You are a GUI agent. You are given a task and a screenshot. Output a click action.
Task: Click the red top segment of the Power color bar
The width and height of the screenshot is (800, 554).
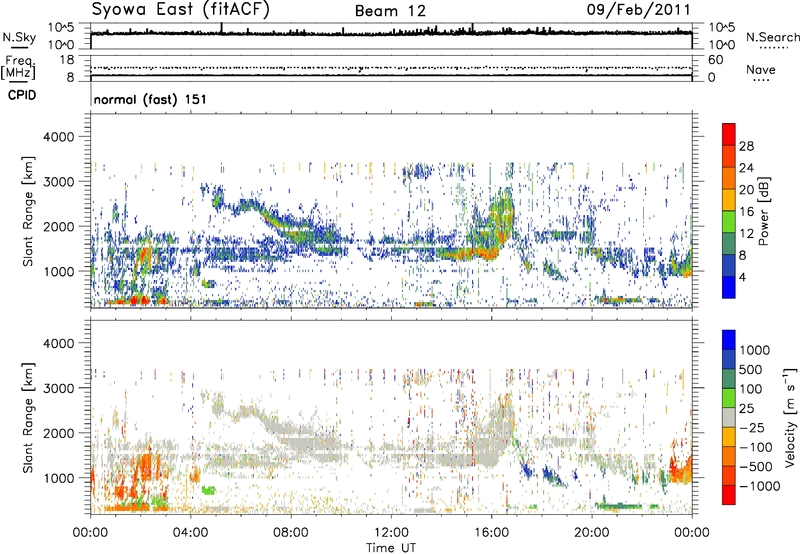click(x=729, y=134)
